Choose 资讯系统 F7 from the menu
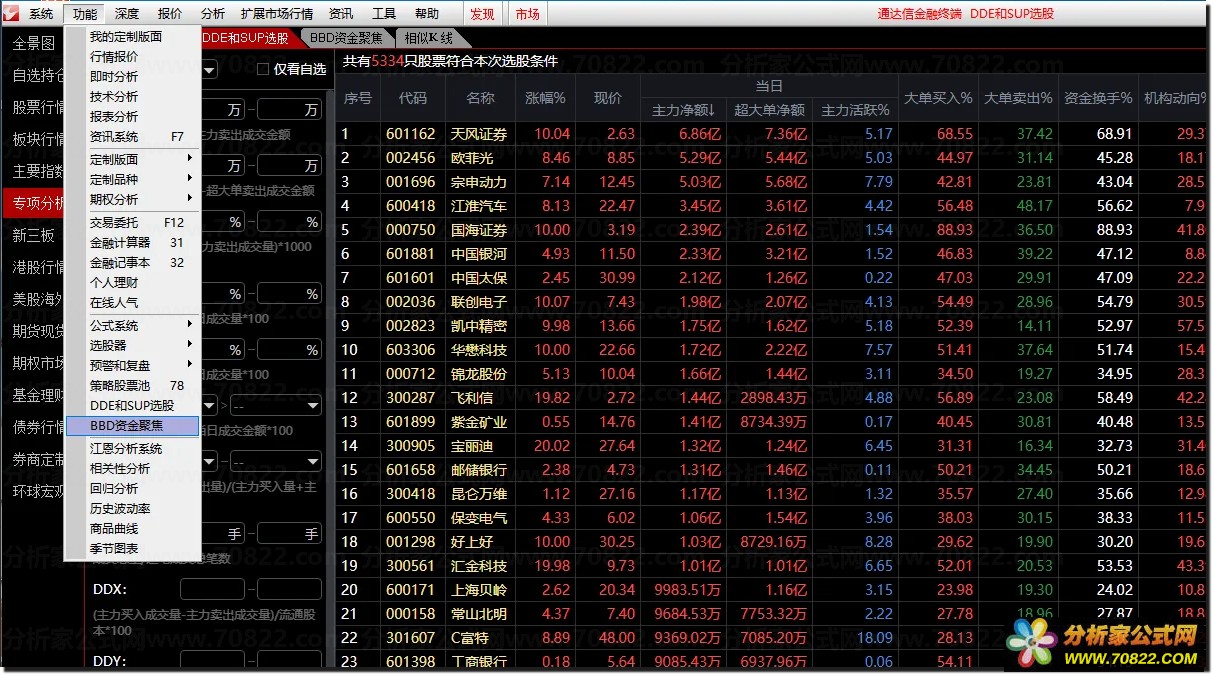 (x=132, y=137)
